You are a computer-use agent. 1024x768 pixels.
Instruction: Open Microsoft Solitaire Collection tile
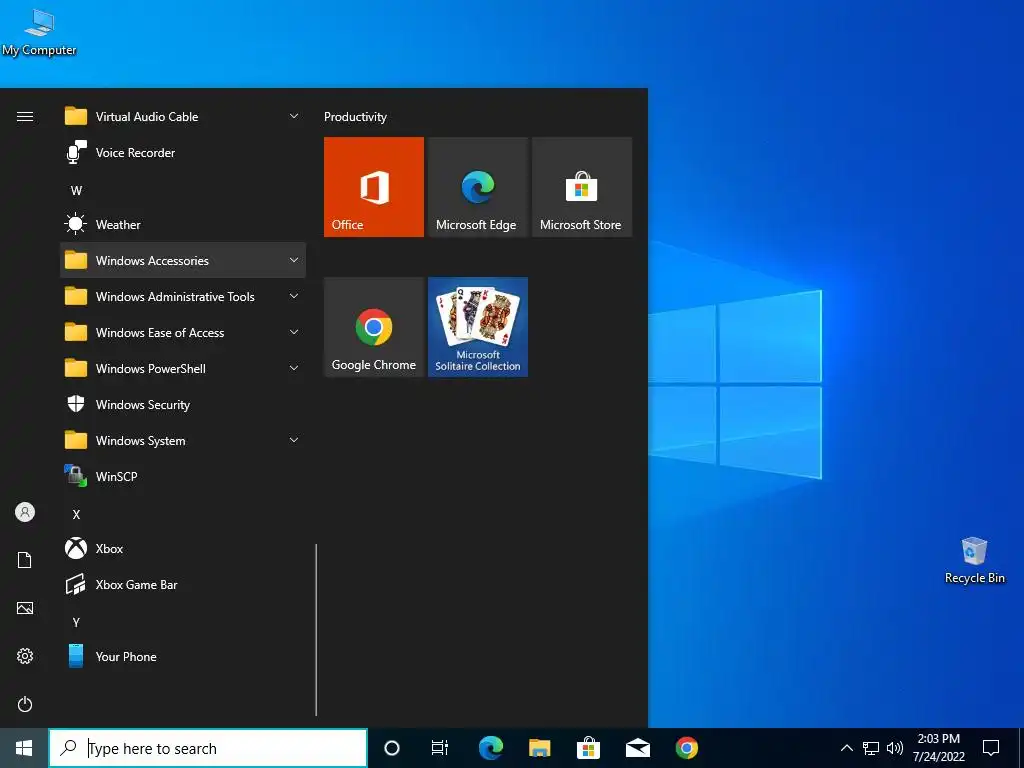[x=478, y=327]
